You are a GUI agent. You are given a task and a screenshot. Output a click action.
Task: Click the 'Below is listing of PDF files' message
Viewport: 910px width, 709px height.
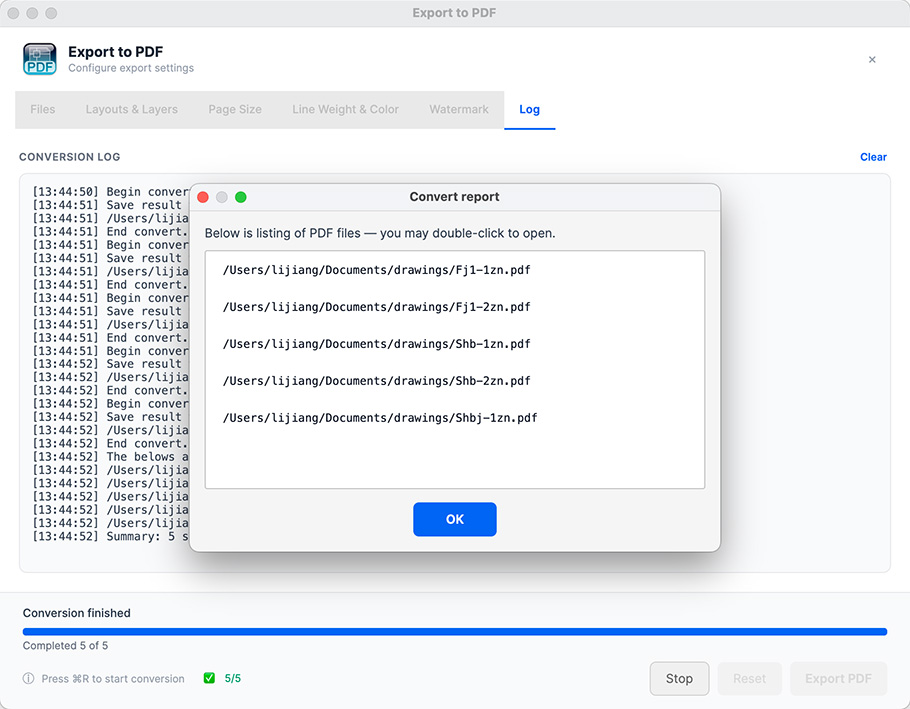tap(380, 233)
